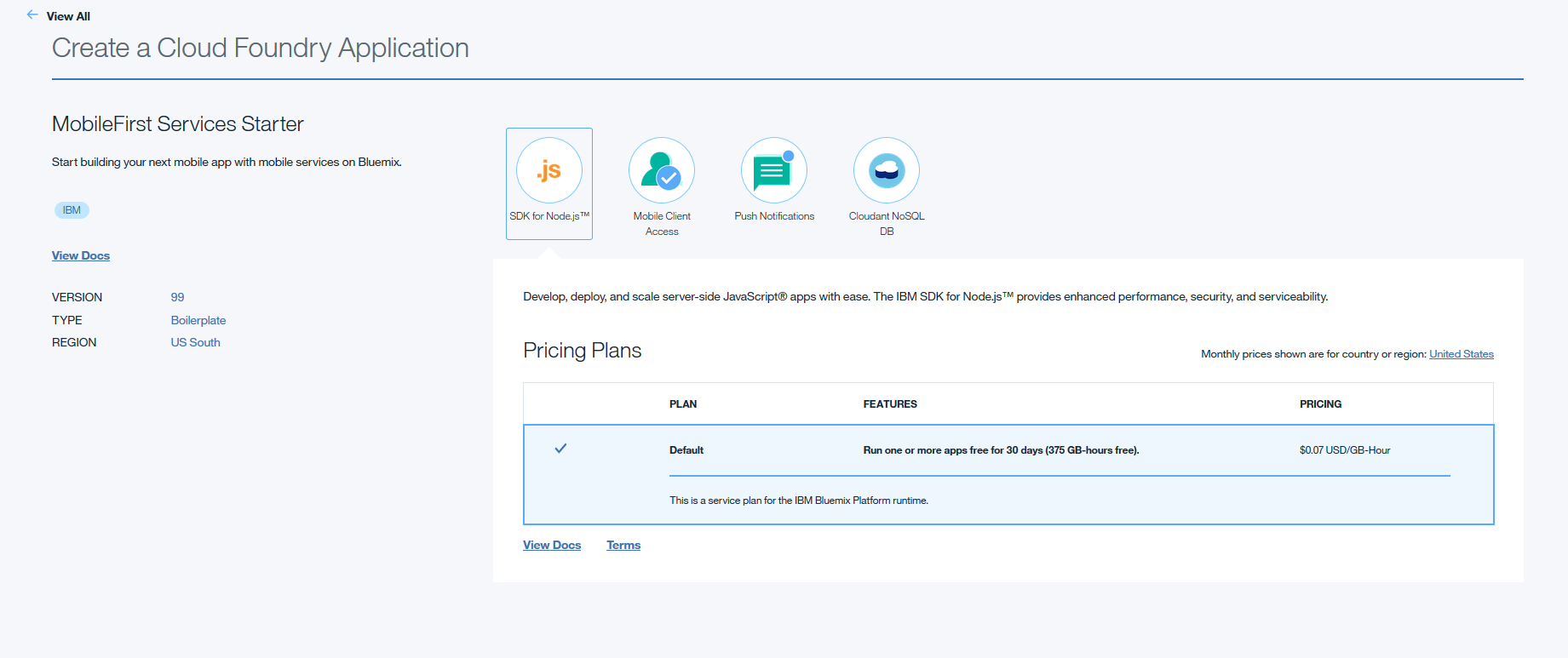Click the PRICING column header
1568x658 pixels.
1320,404
